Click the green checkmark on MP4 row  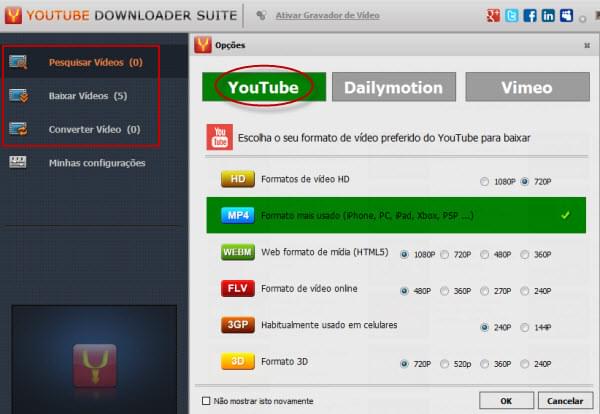coord(565,215)
